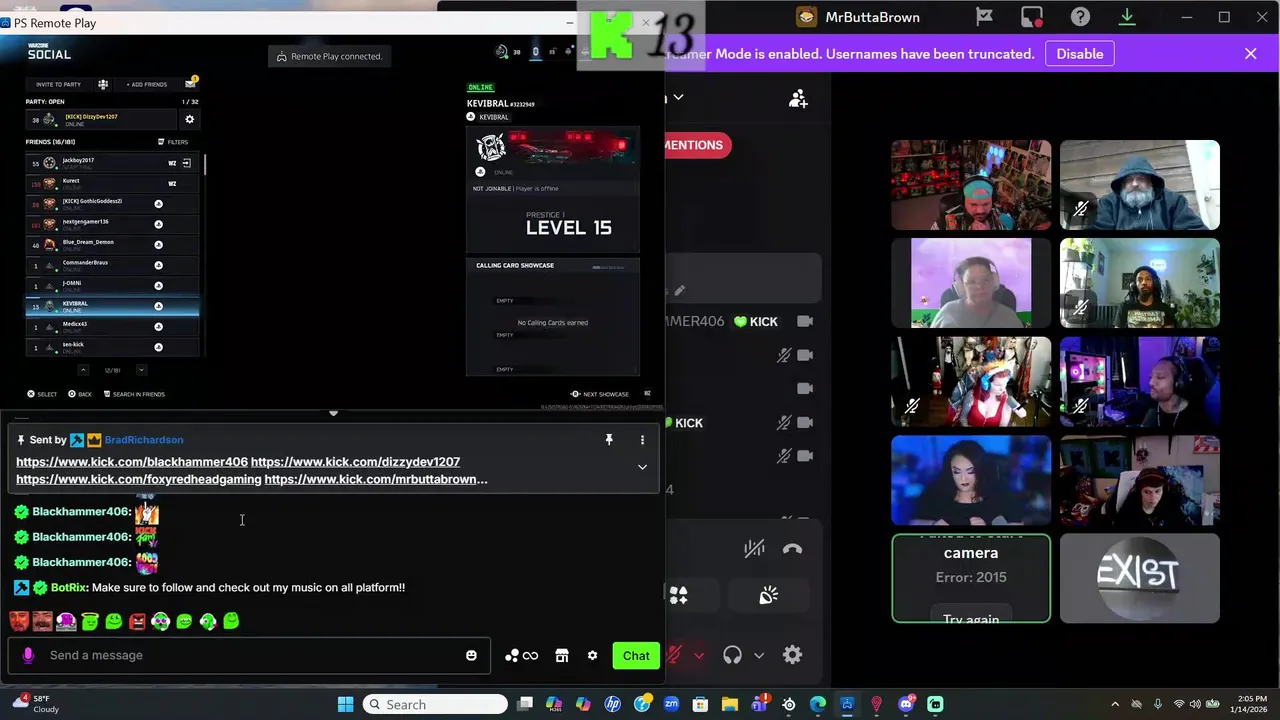Open the EXIST video tile

1139,578
